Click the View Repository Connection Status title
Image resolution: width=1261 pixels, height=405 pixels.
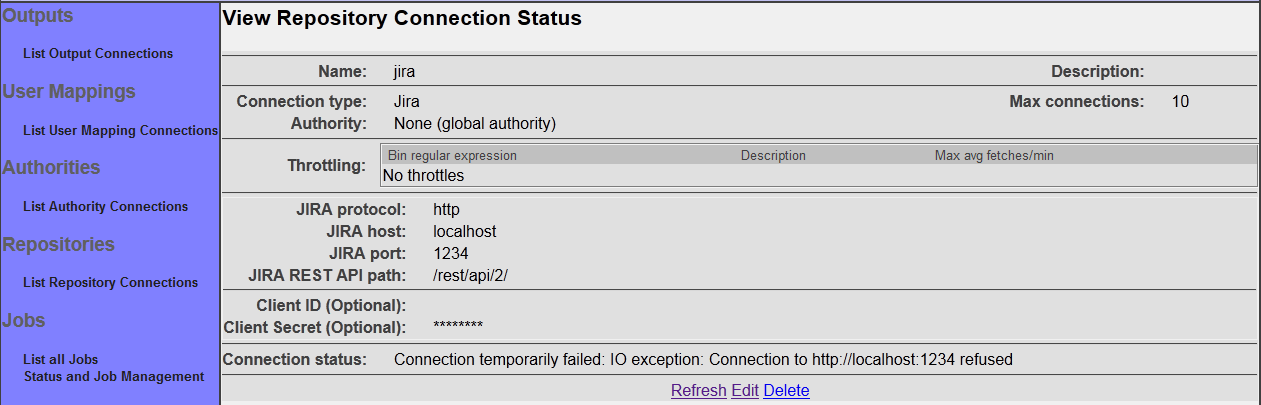click(401, 18)
